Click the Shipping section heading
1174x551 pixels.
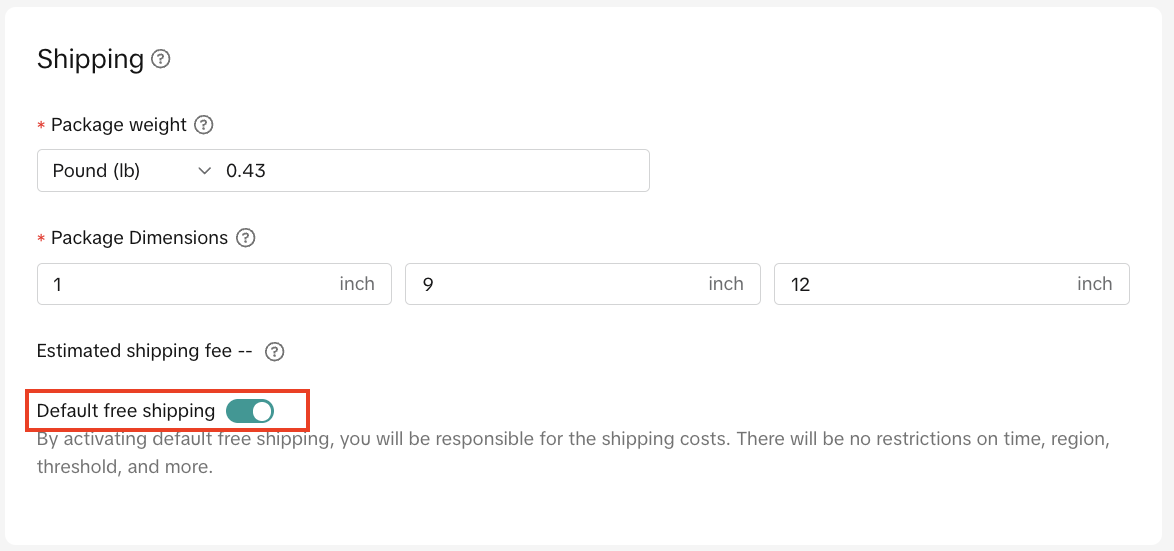(x=90, y=59)
